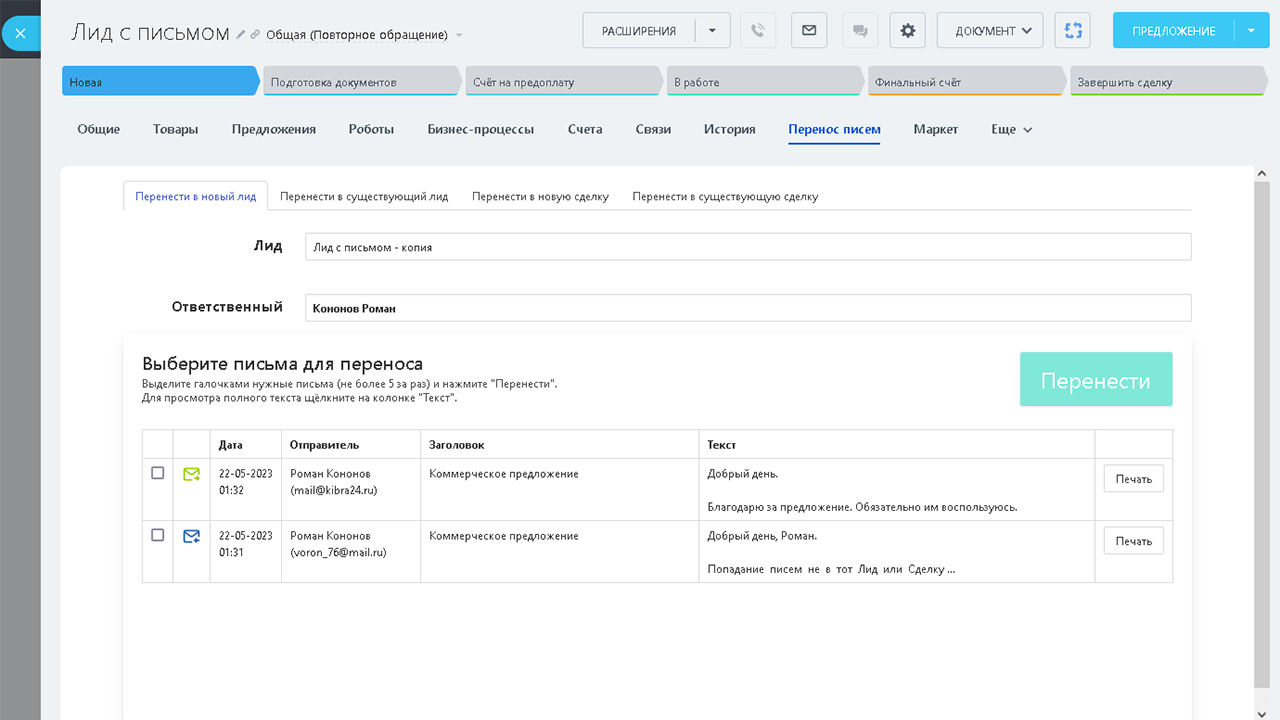Click the pencil icon to rename lead
This screenshot has width=1280, height=720.
241,35
